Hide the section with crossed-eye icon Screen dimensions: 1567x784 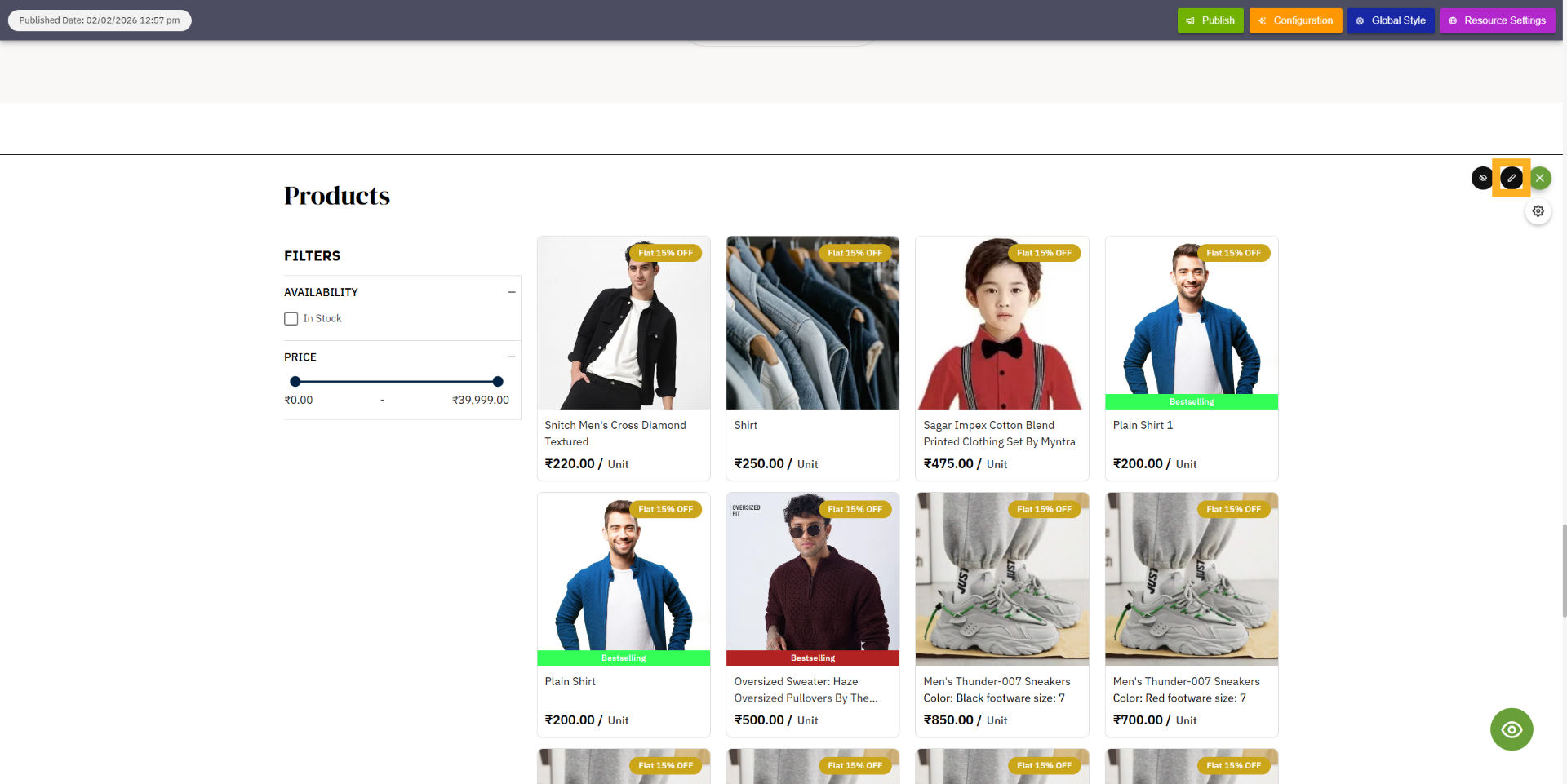click(x=1482, y=178)
